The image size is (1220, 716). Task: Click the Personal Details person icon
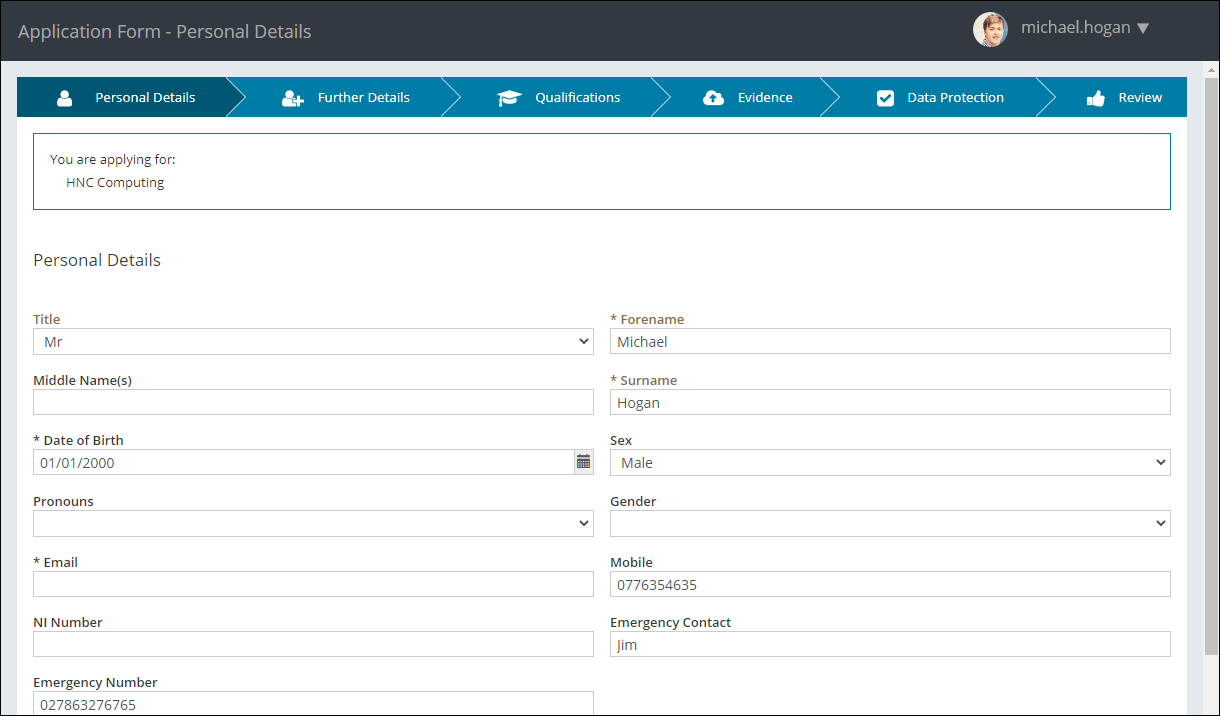(x=64, y=97)
